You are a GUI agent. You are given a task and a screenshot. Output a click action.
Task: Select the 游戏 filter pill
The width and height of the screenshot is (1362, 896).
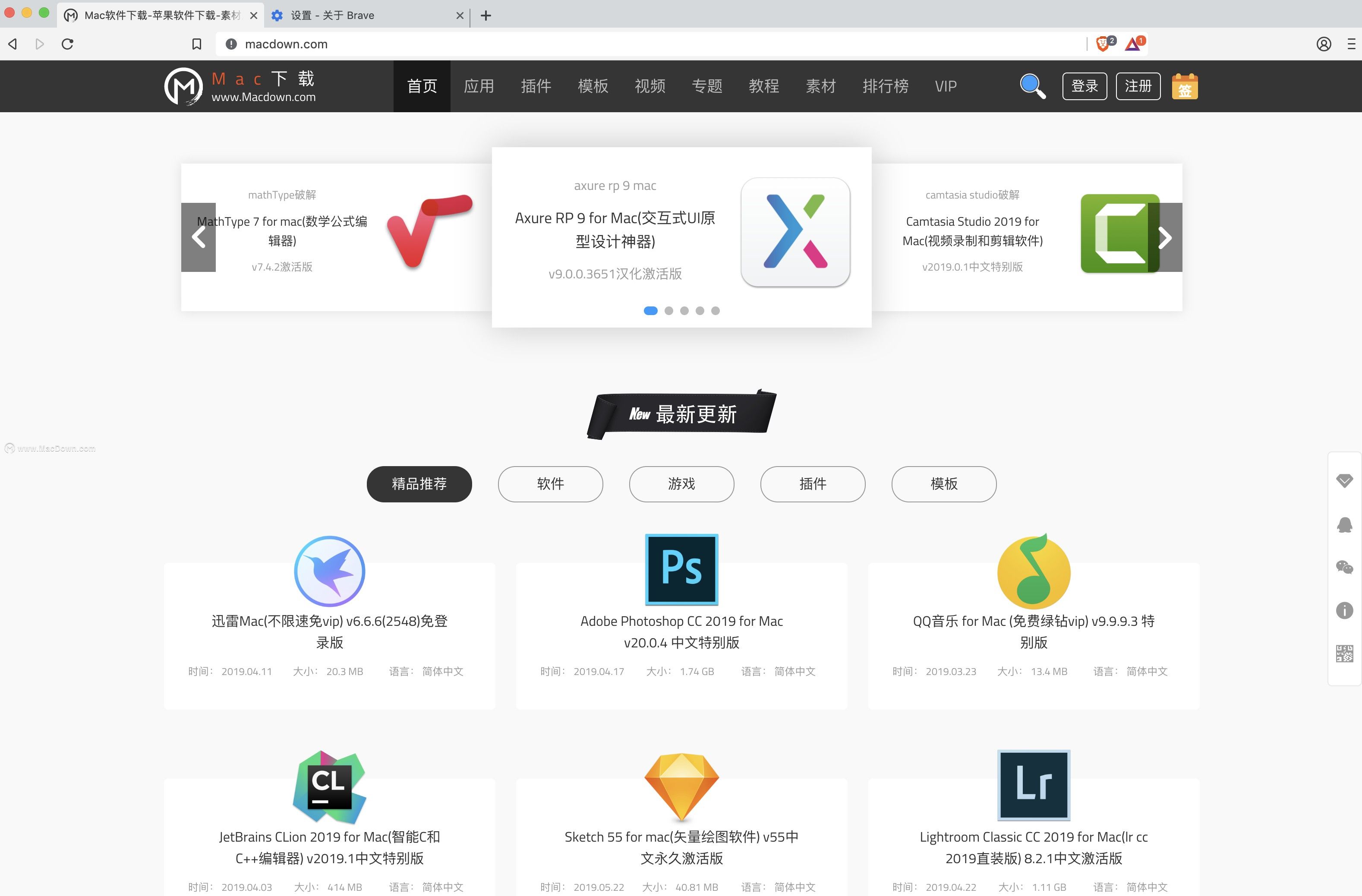point(681,484)
